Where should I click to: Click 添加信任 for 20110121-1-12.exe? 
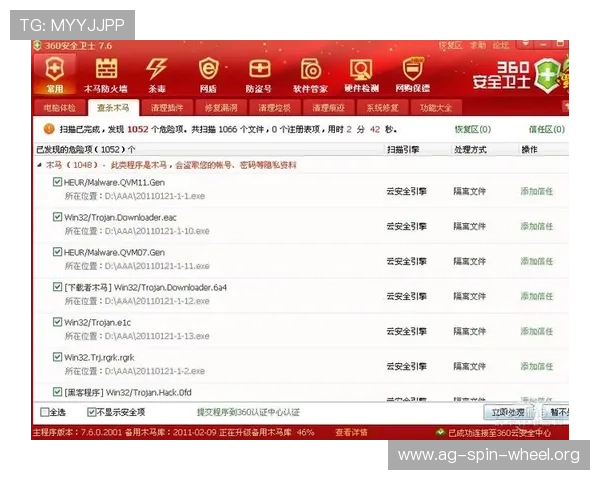coord(536,296)
